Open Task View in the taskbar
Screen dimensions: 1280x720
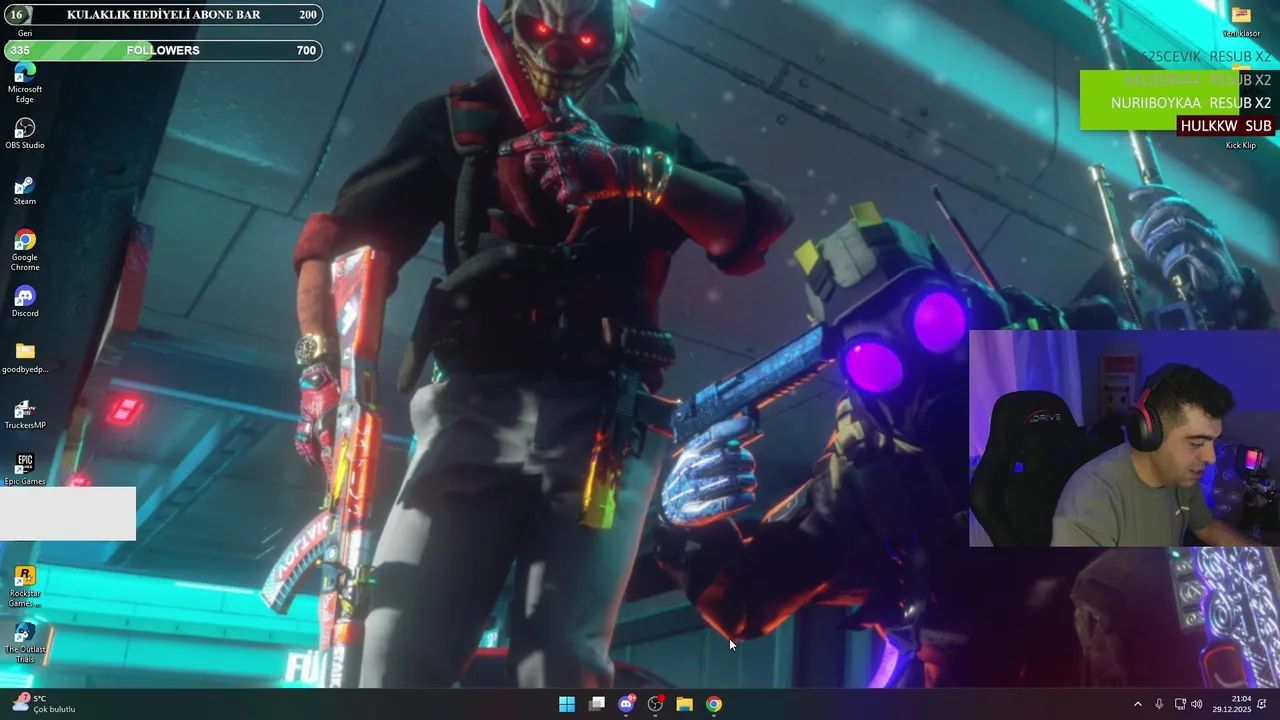(597, 704)
